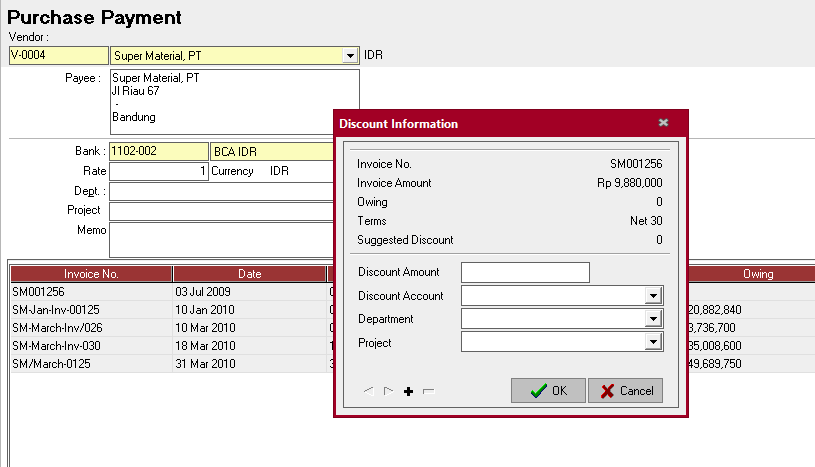815x467 pixels.
Task: Expand the vendor name dropdown arrow
Action: 350,56
